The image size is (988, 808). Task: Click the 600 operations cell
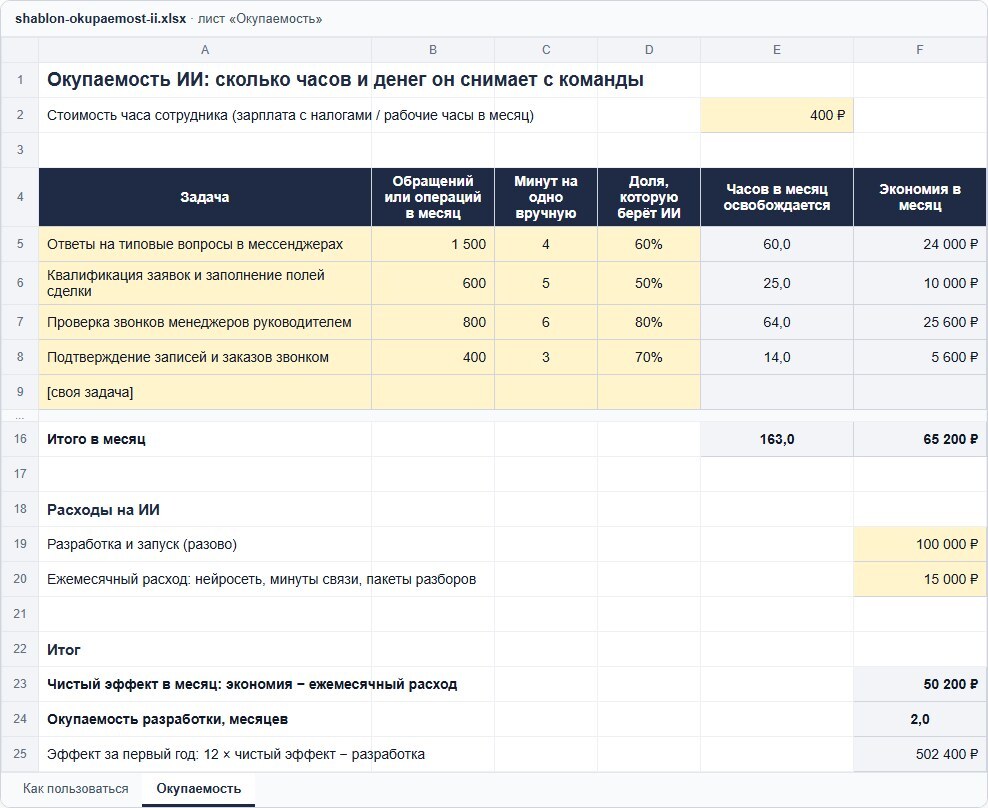433,283
